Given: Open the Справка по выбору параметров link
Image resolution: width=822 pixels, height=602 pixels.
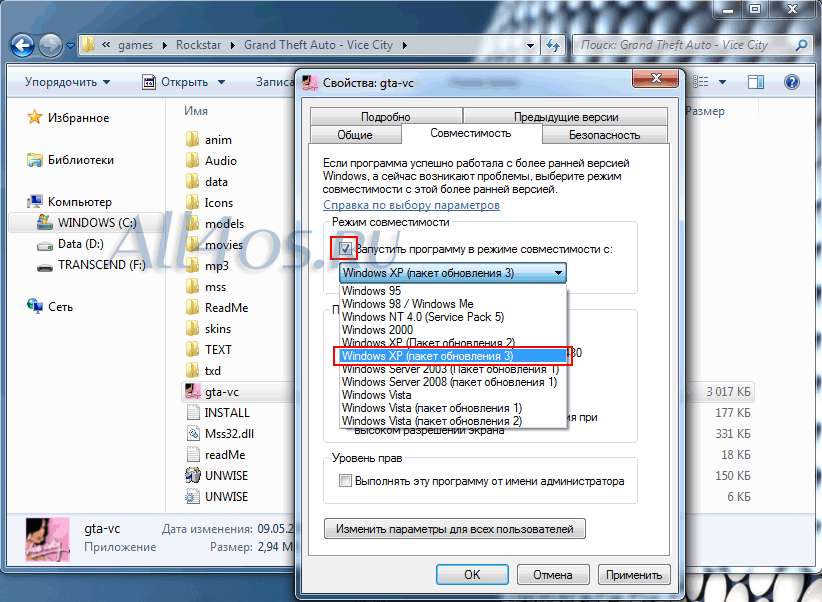Looking at the screenshot, I should click(x=411, y=205).
